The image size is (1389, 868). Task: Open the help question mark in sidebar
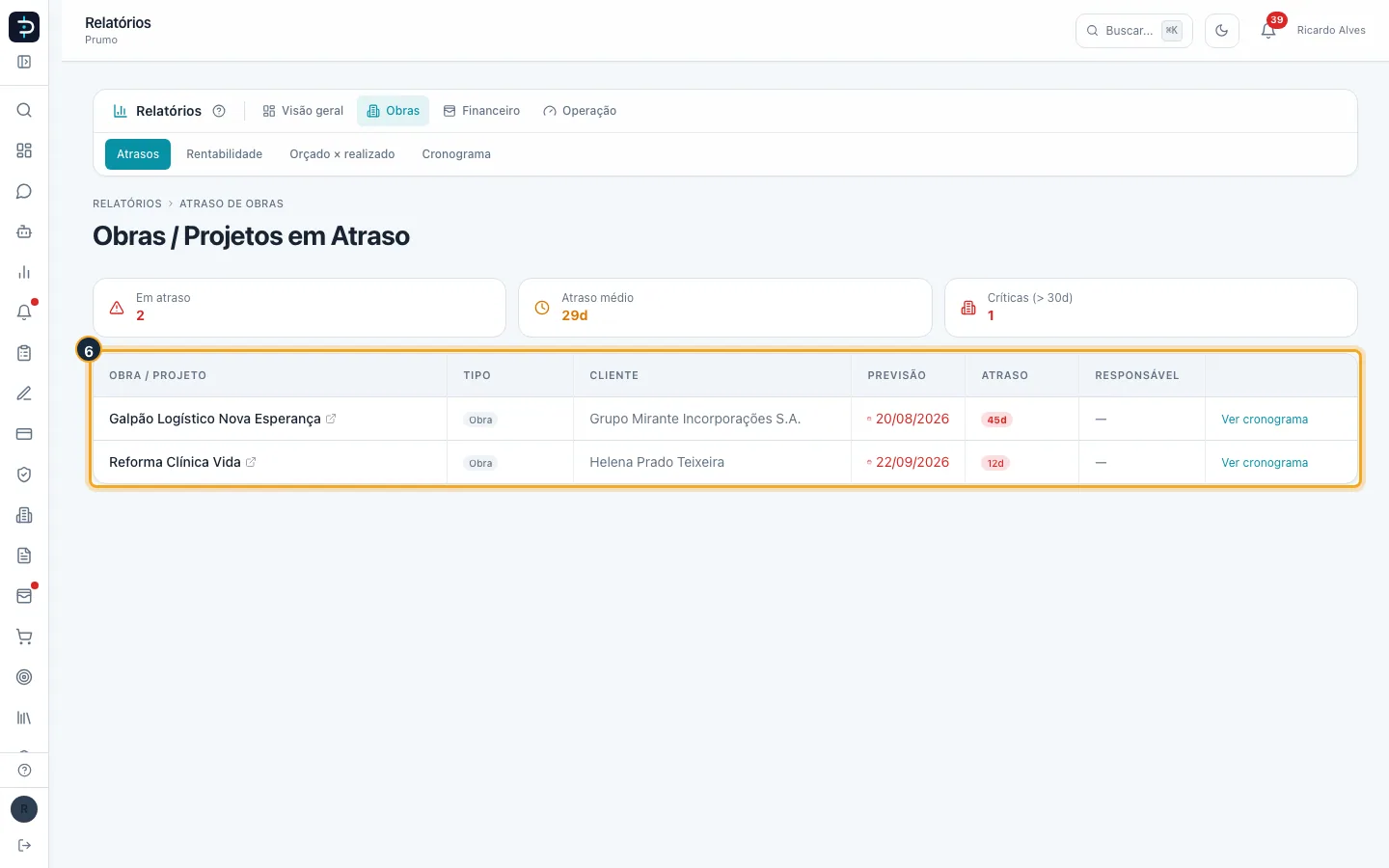pos(24,770)
